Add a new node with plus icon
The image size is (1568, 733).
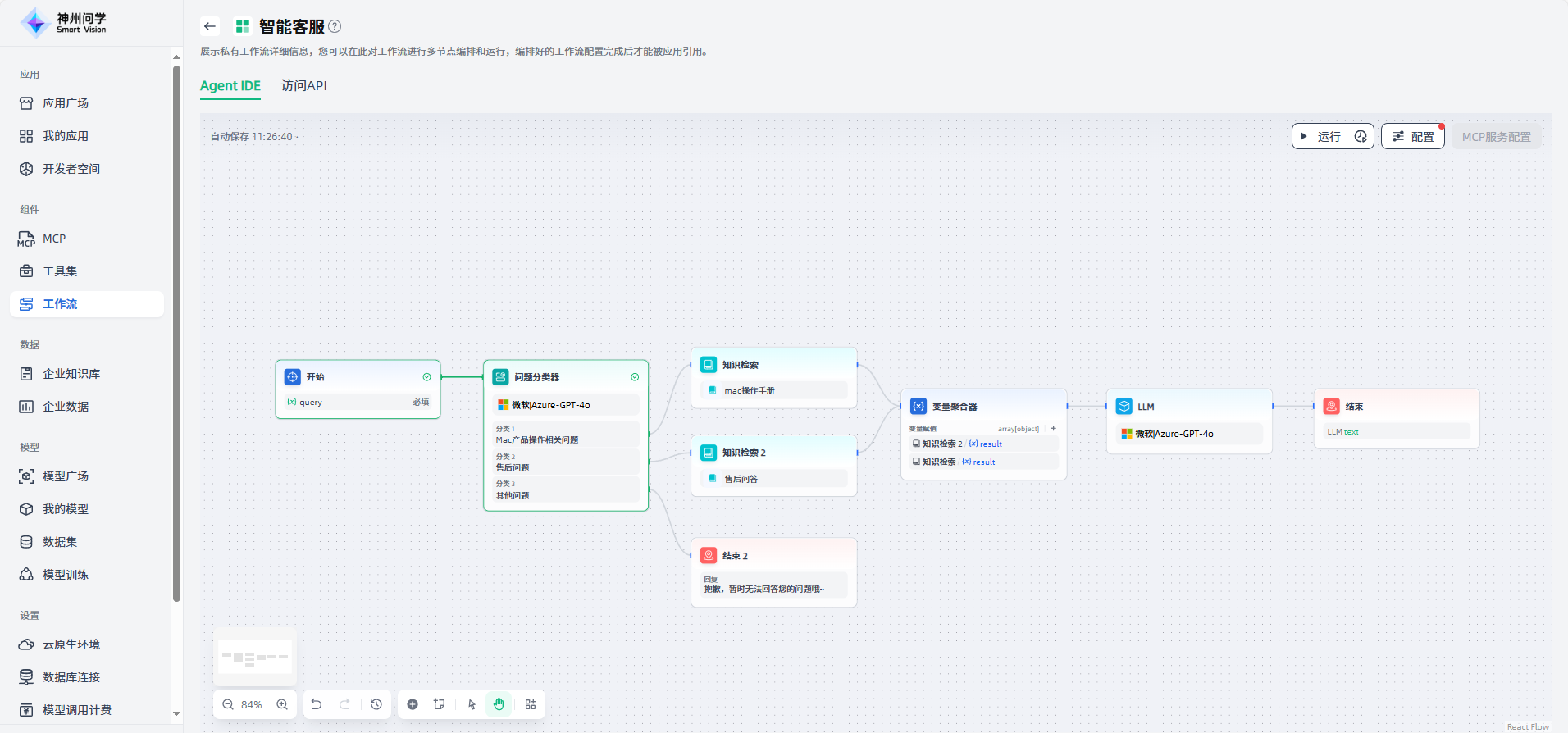tap(413, 704)
